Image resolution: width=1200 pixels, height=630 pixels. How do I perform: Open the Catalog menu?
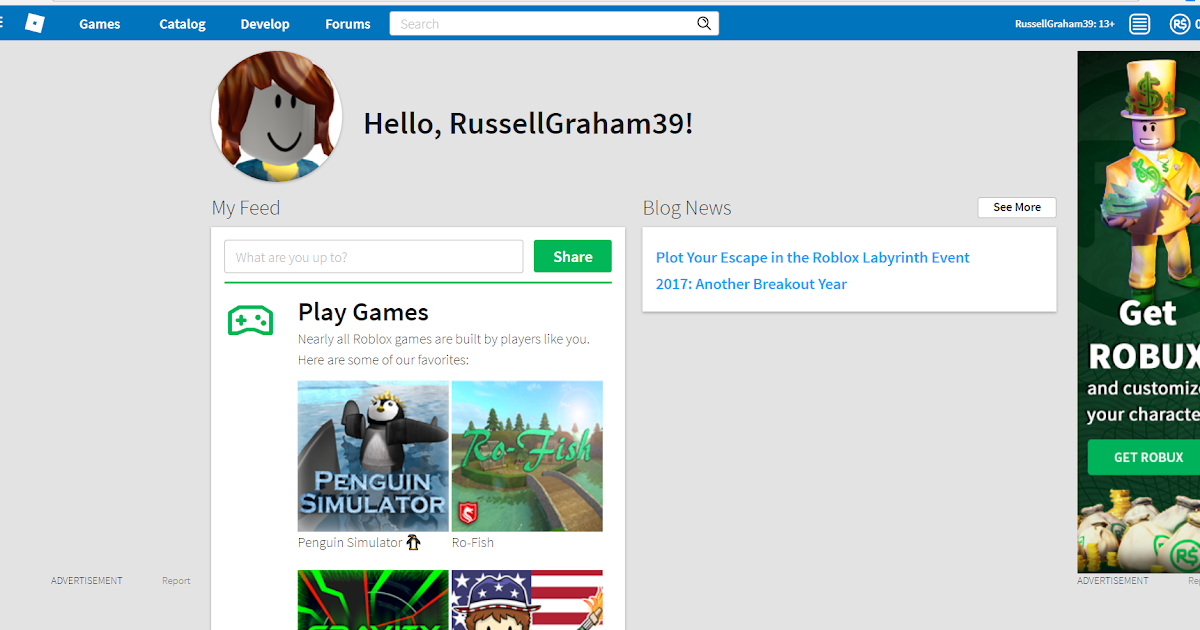[x=182, y=24]
